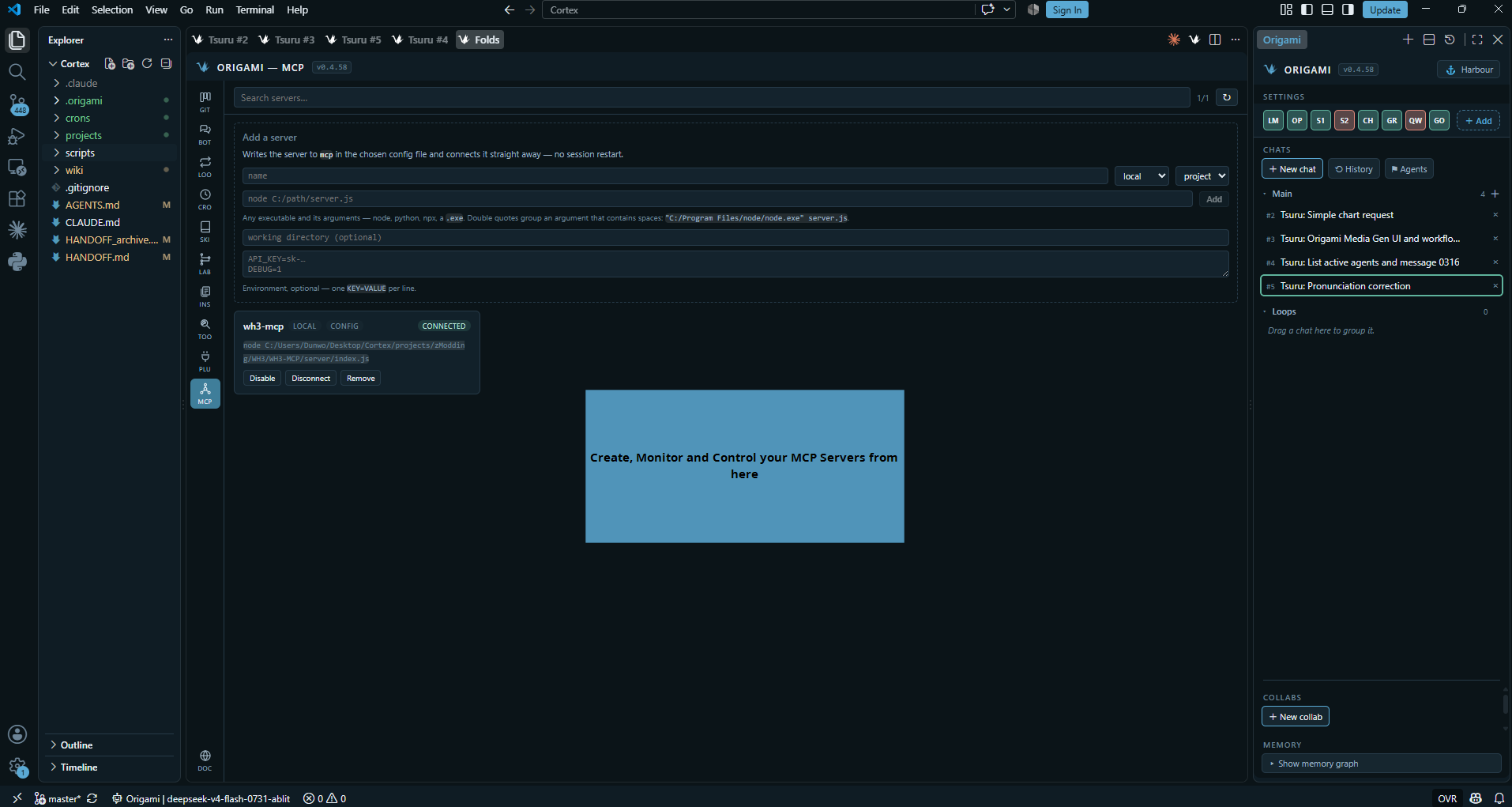Viewport: 1512px width, 807px height.
Task: Toggle the QW settings profile
Action: 1416,121
